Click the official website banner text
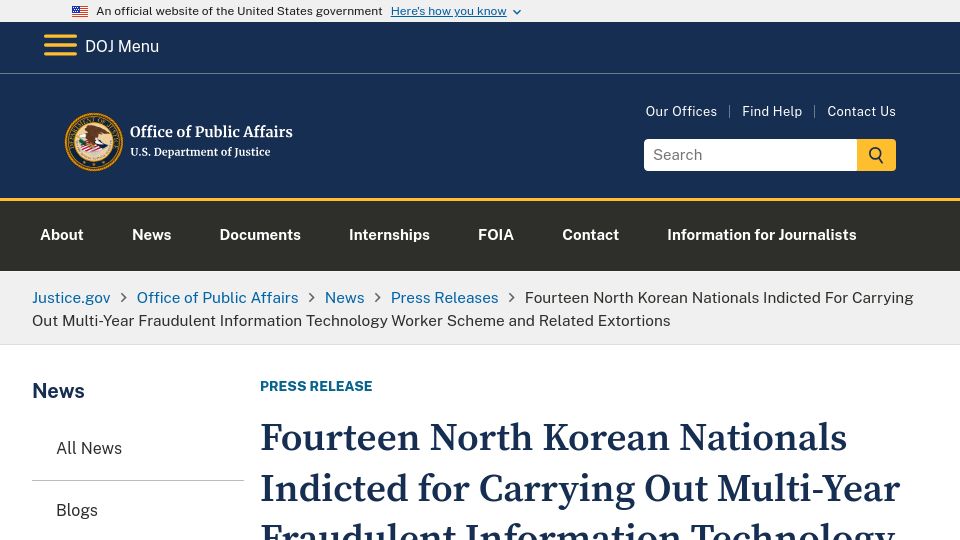 [x=239, y=11]
